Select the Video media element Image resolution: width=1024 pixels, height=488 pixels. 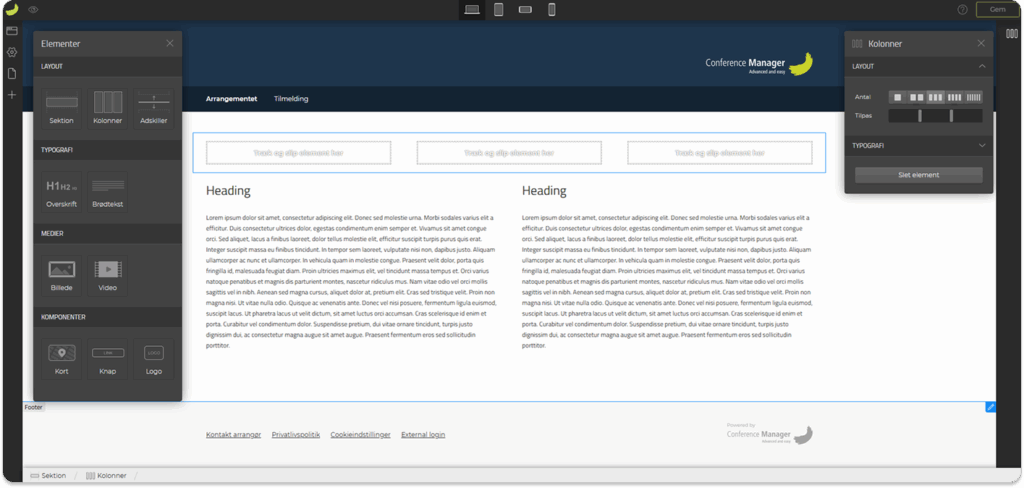(x=107, y=274)
